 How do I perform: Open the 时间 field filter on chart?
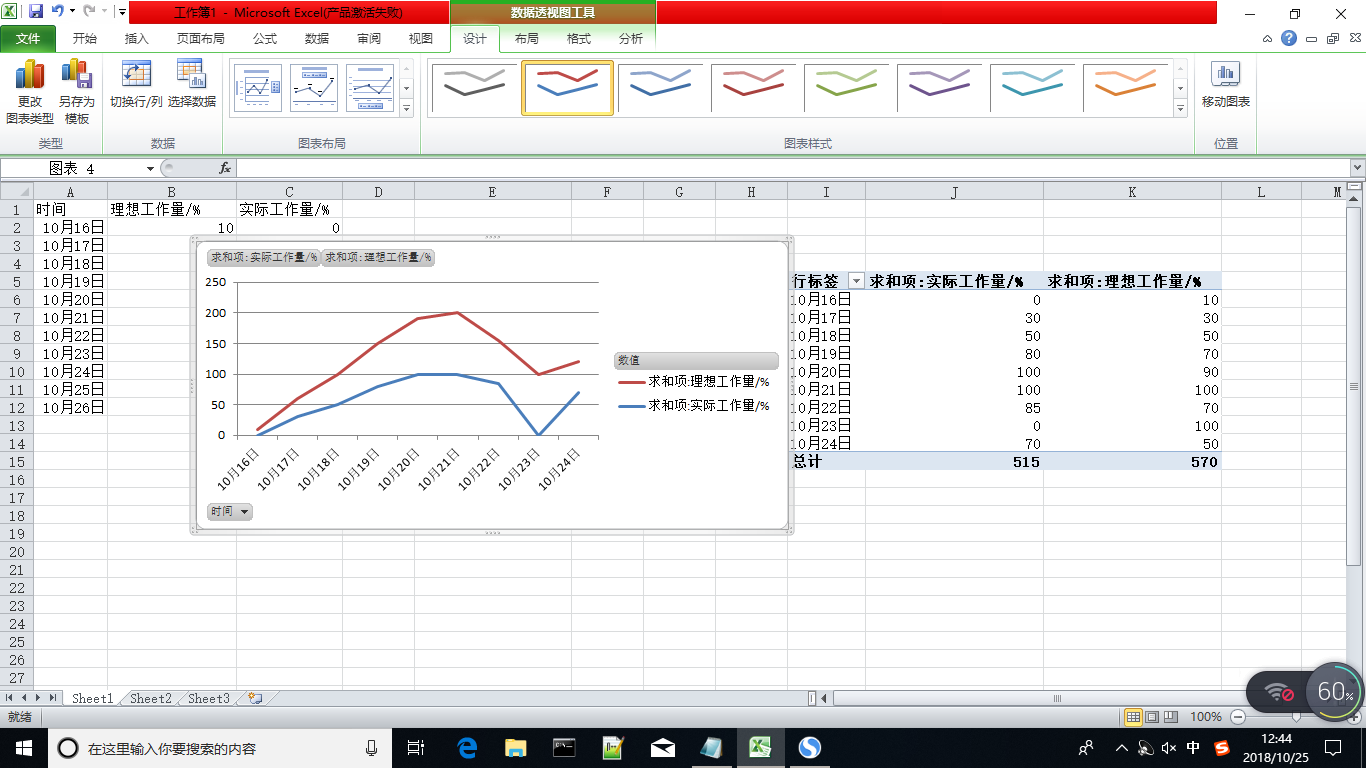click(x=229, y=512)
